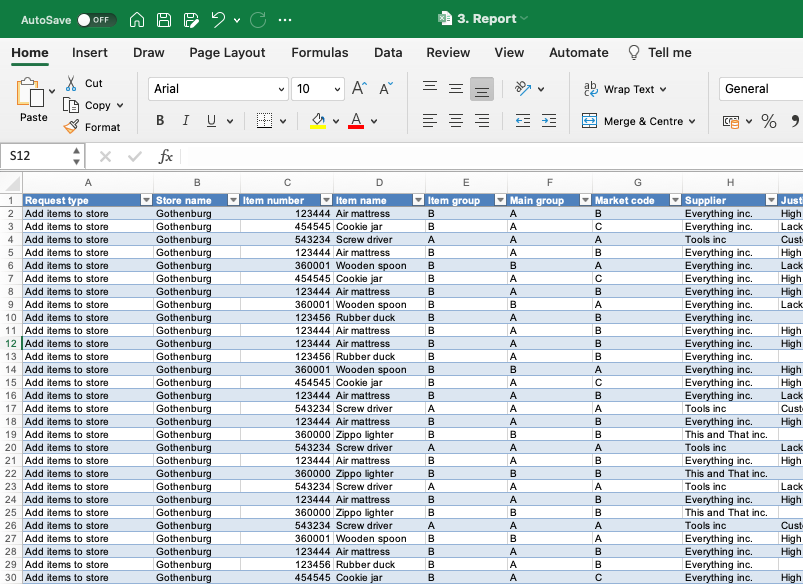Open the Arial font name dropdown

279,89
